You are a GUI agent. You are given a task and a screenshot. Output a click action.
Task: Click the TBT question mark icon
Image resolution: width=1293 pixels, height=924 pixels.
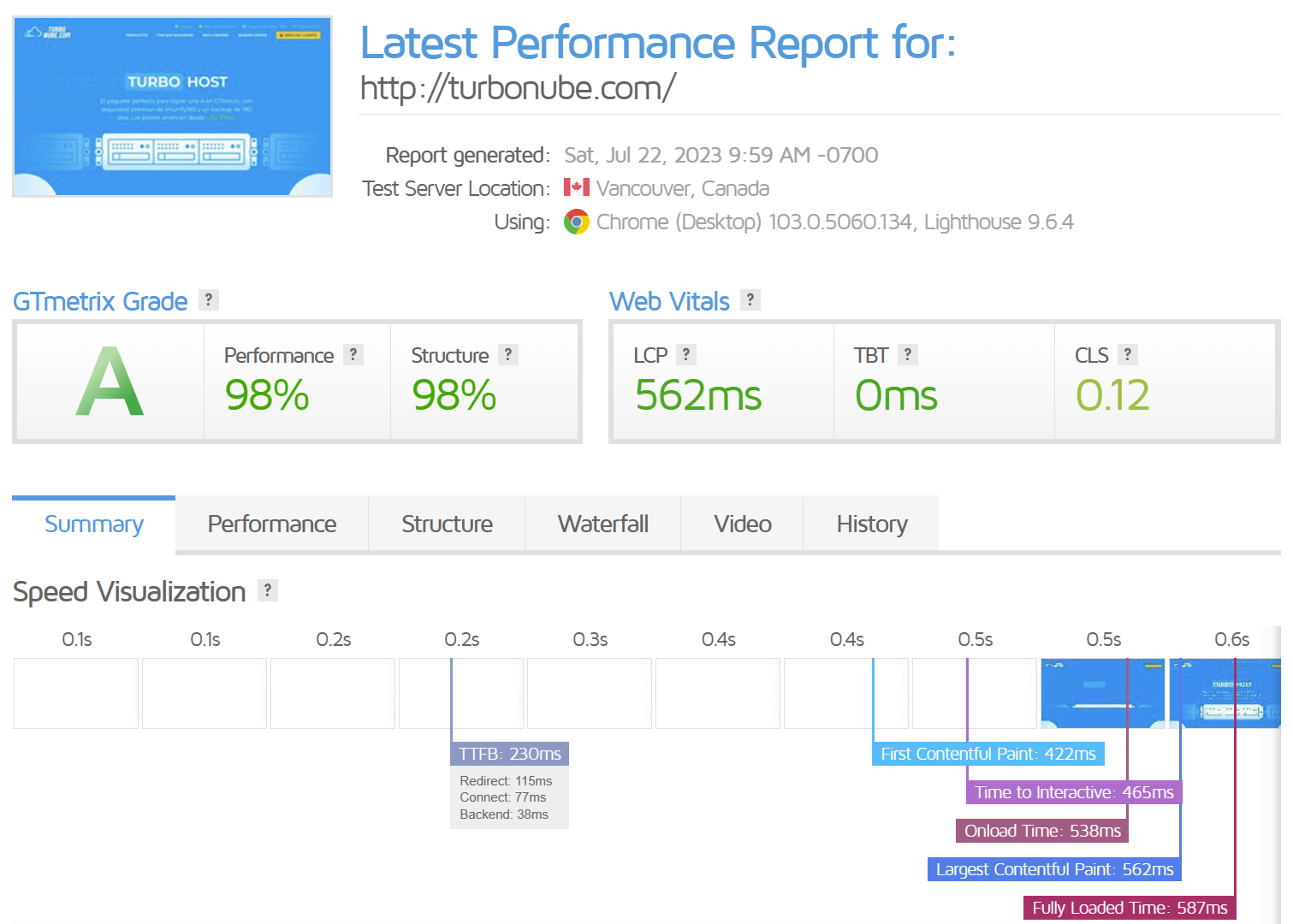point(907,354)
